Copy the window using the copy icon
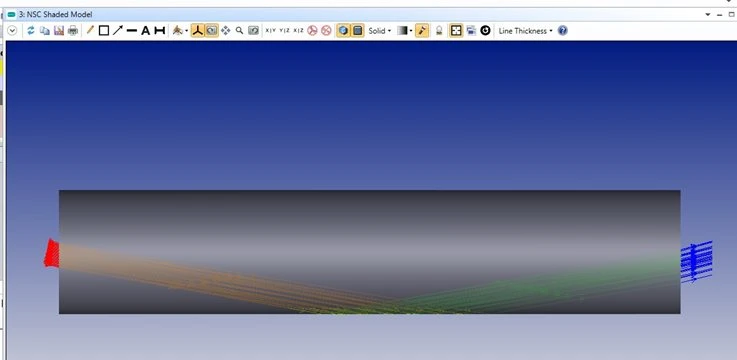This screenshot has width=737, height=360. tap(45, 31)
